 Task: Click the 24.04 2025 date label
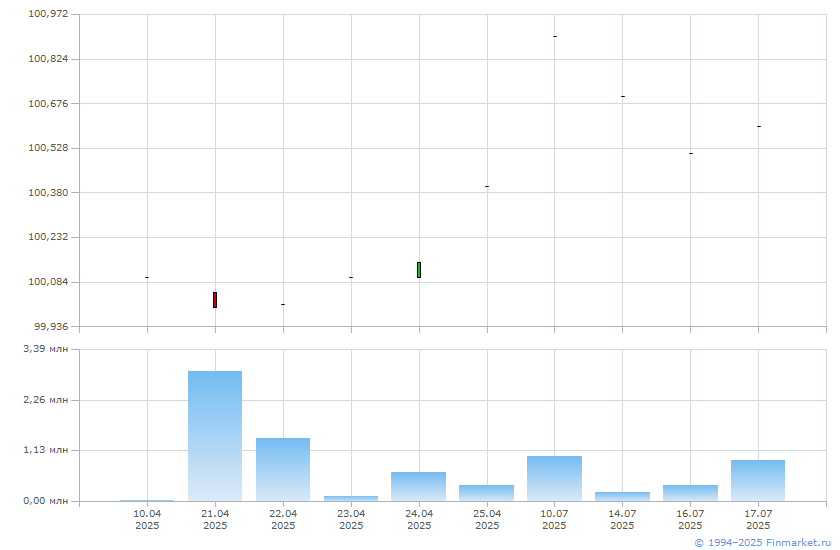pos(419,519)
